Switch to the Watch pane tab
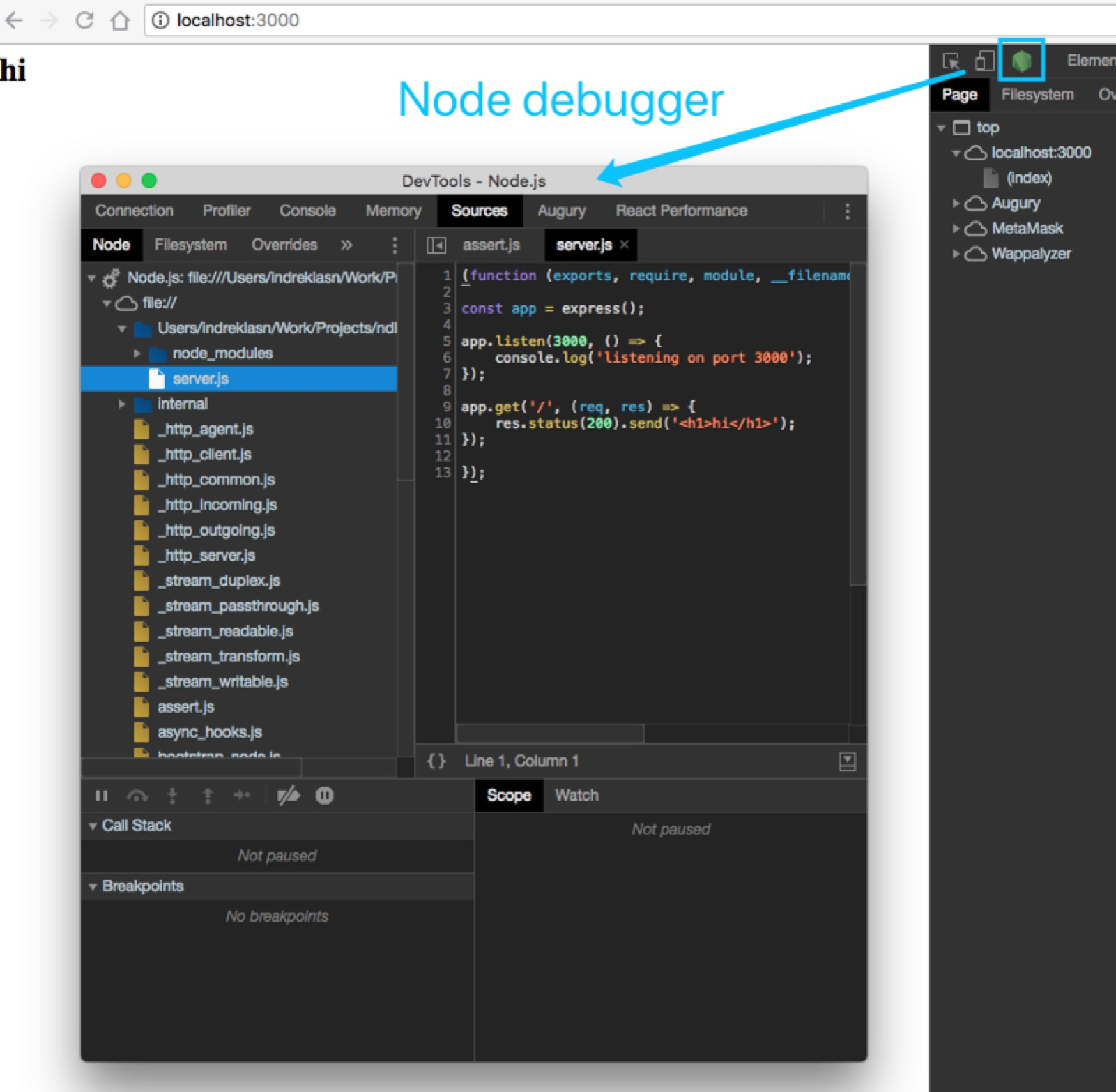 pos(576,796)
